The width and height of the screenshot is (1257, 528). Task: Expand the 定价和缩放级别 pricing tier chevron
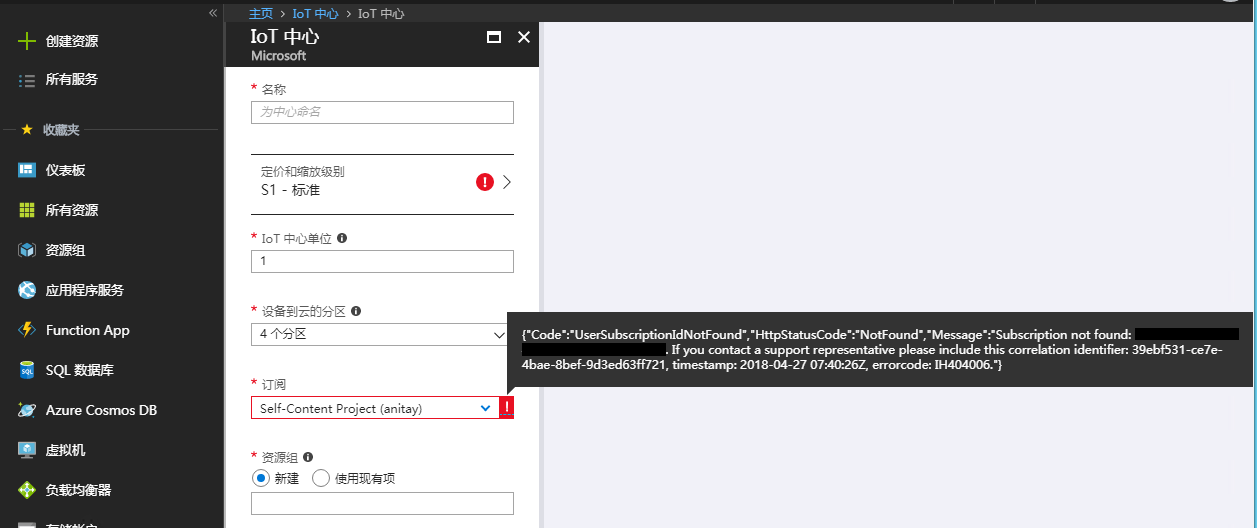[x=507, y=182]
